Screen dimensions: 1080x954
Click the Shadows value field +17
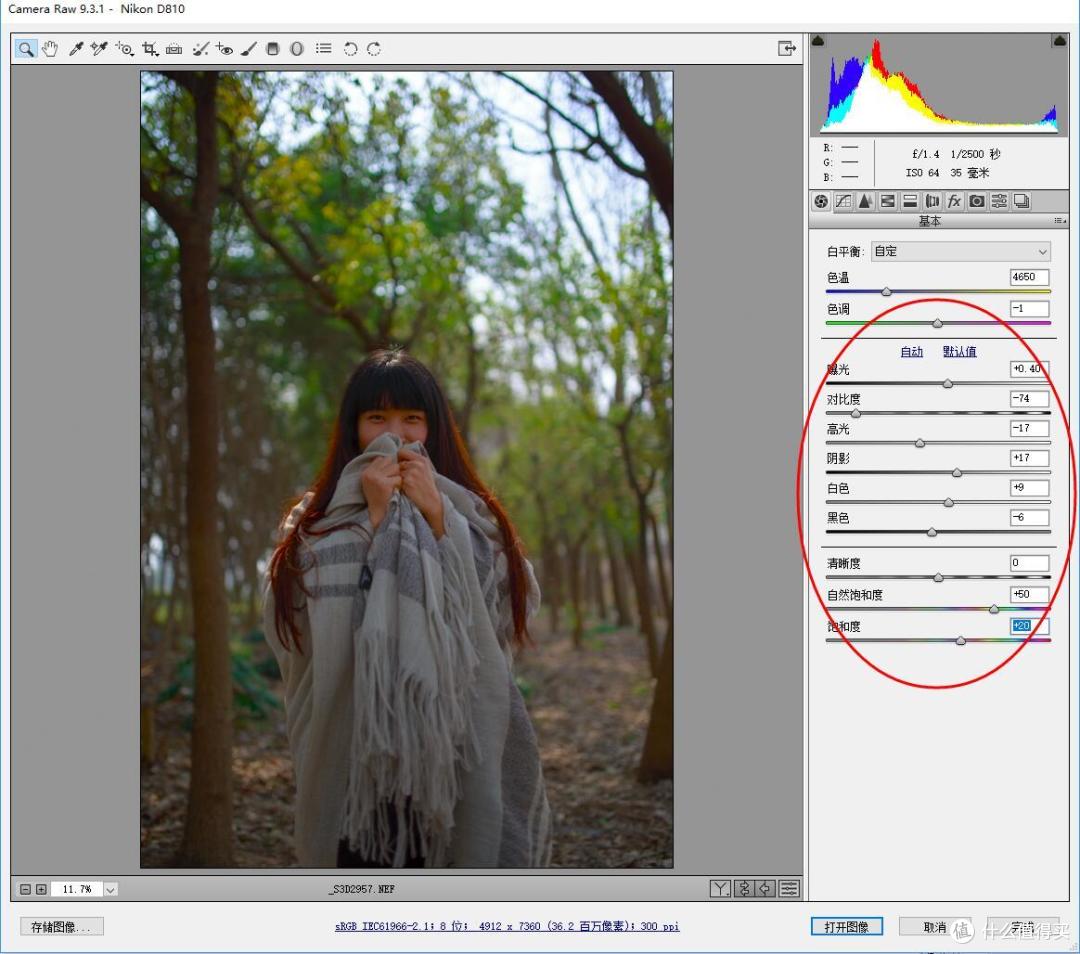click(1029, 457)
